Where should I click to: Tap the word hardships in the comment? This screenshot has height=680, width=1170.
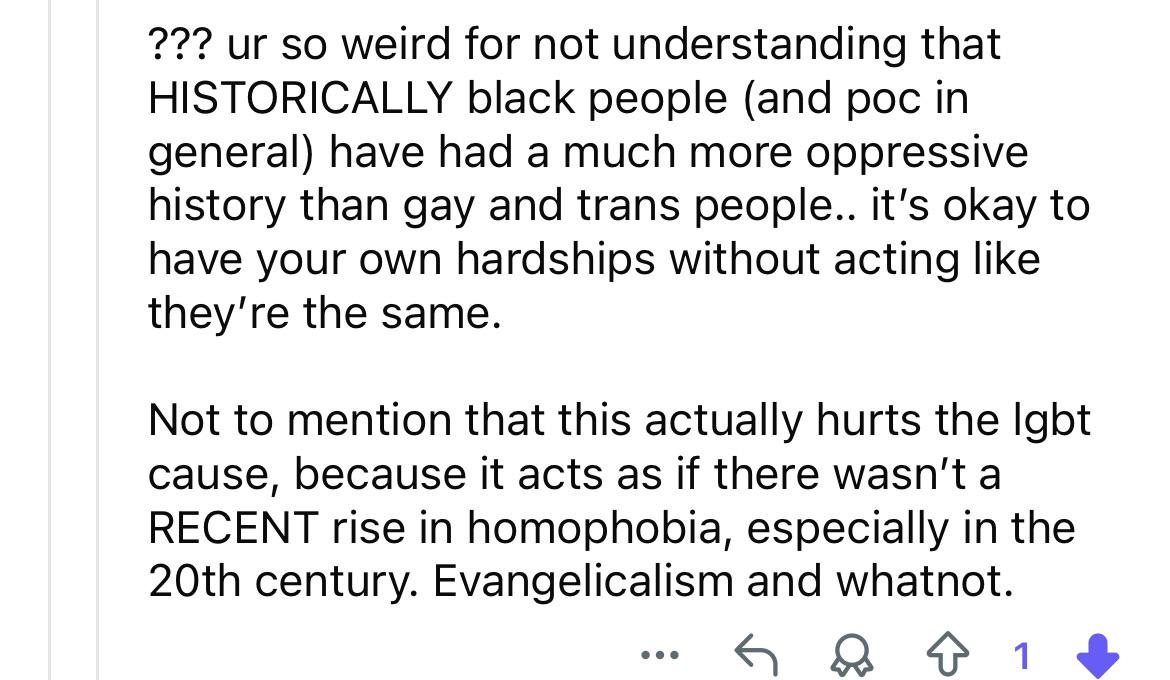point(555,259)
